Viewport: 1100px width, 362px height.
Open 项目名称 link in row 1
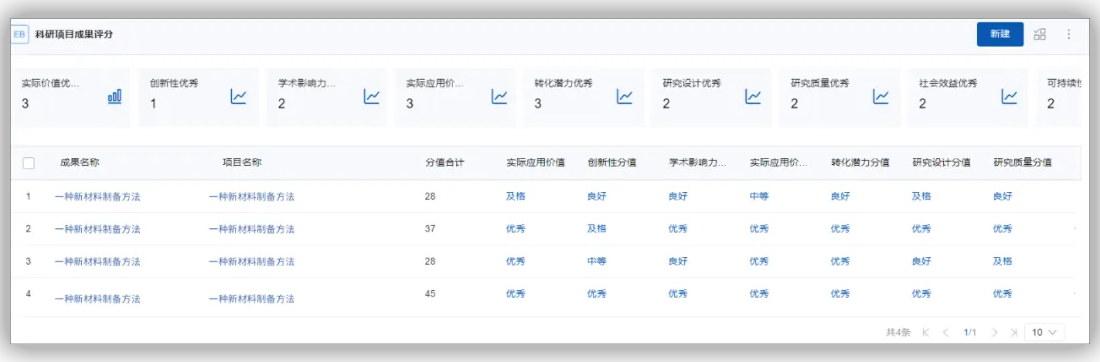point(251,196)
